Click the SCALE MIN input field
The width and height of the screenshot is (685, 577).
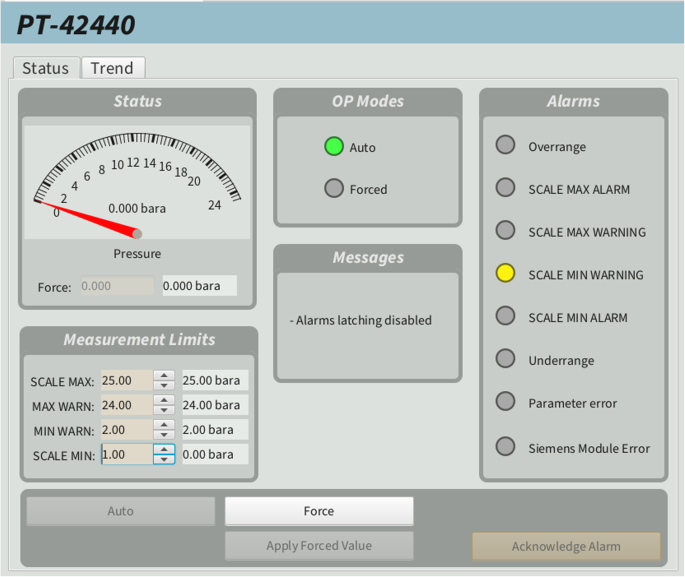pos(127,454)
